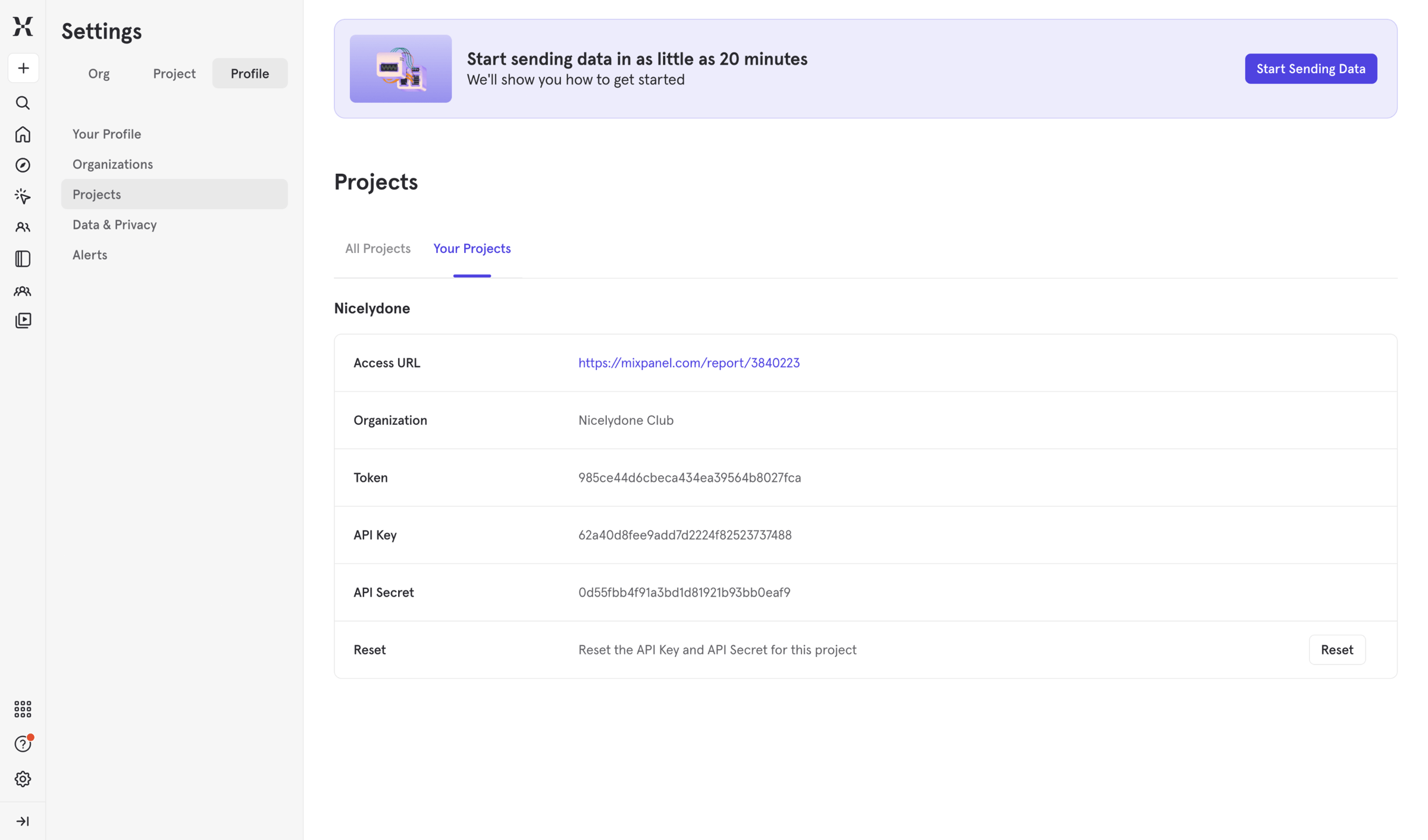The width and height of the screenshot is (1428, 840).
Task: Open the compass Discover icon
Action: [23, 165]
